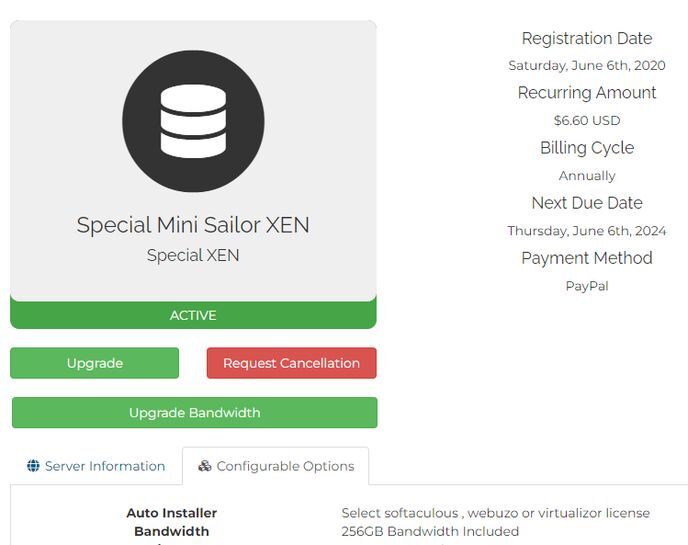Click the Special Mini Sailor XEN title
Image resolution: width=688 pixels, height=545 pixels.
pos(193,225)
